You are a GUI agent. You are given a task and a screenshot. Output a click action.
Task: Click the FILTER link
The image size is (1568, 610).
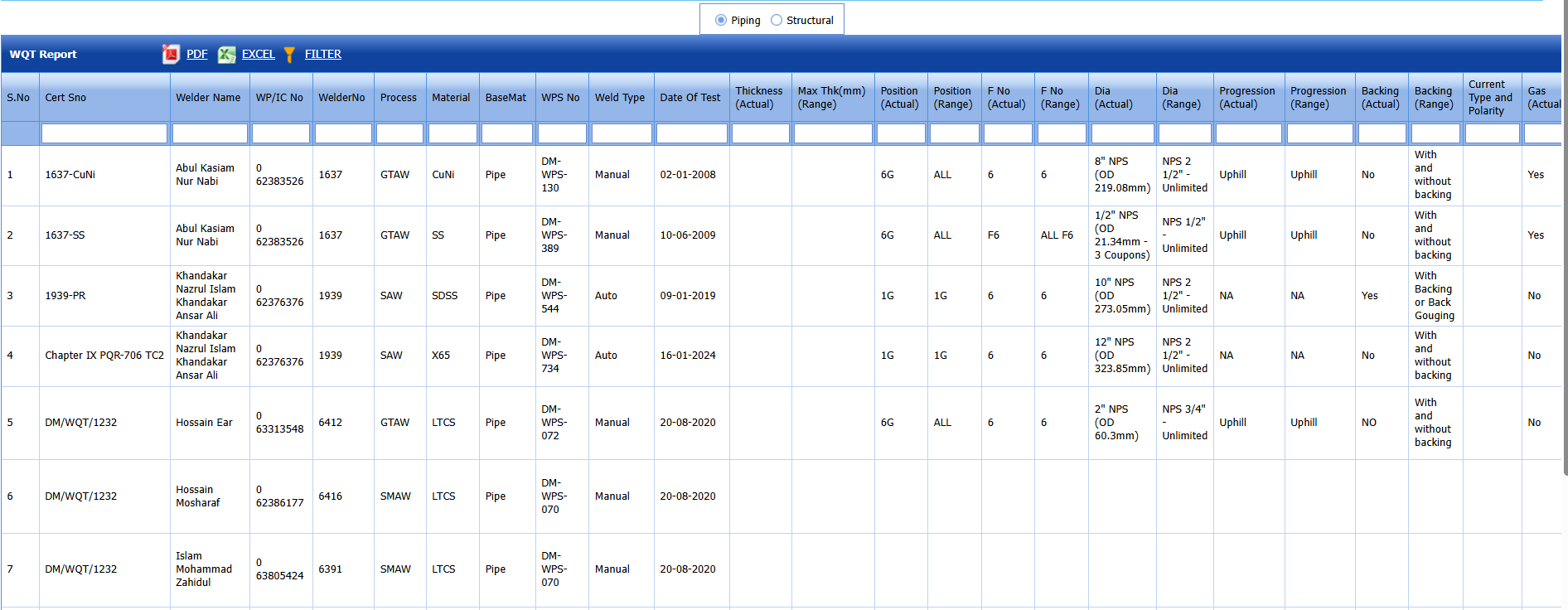tap(322, 55)
